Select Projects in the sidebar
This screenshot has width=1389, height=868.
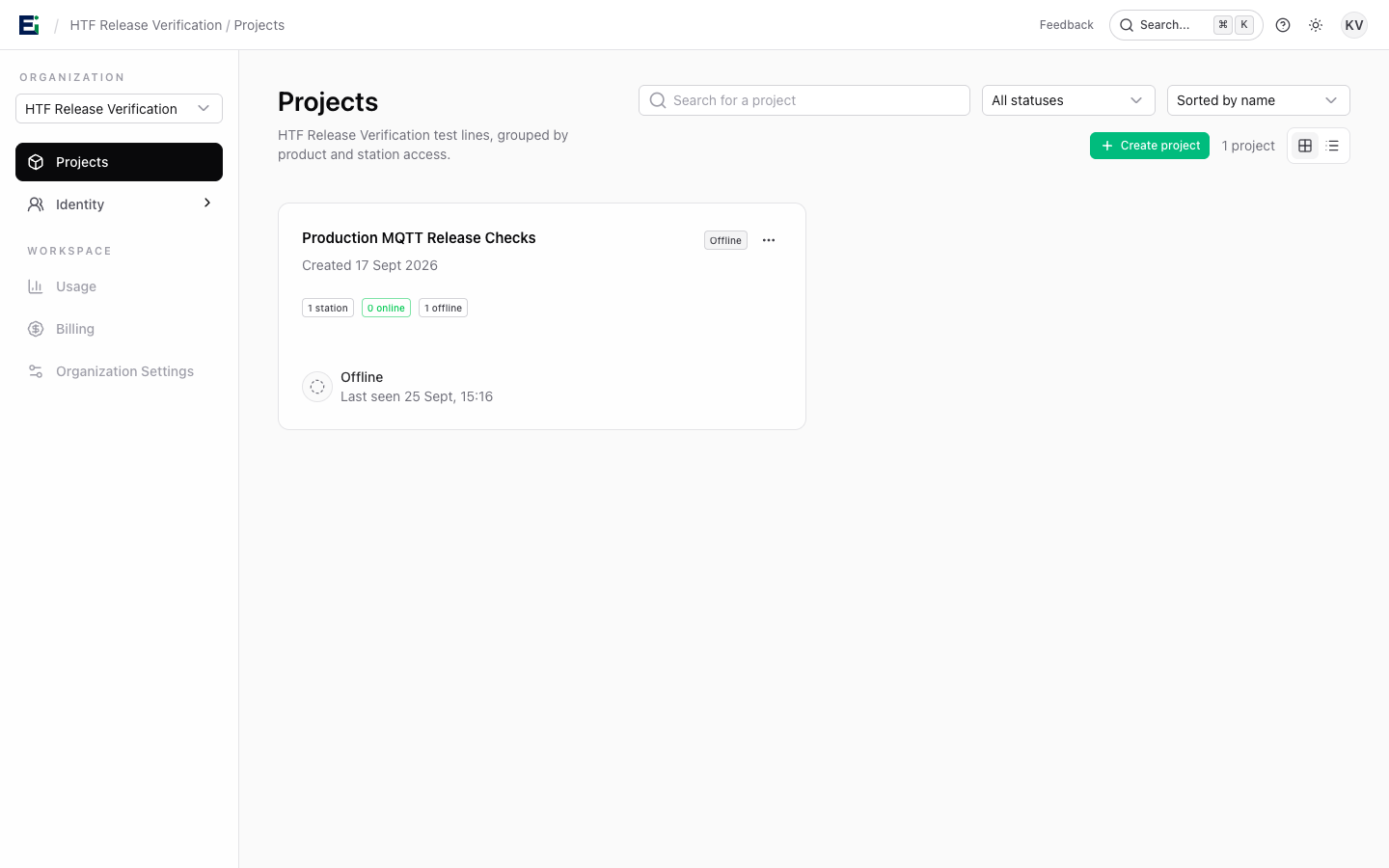119,162
